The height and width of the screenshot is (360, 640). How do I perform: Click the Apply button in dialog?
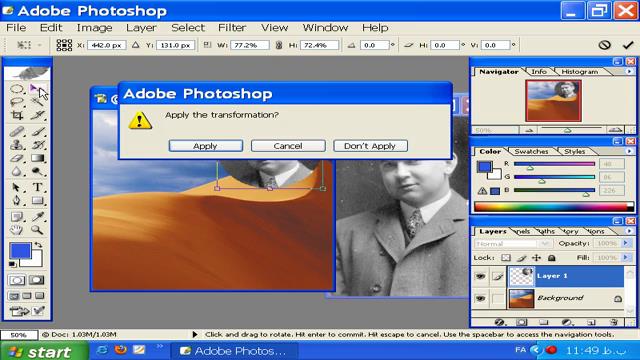(206, 146)
